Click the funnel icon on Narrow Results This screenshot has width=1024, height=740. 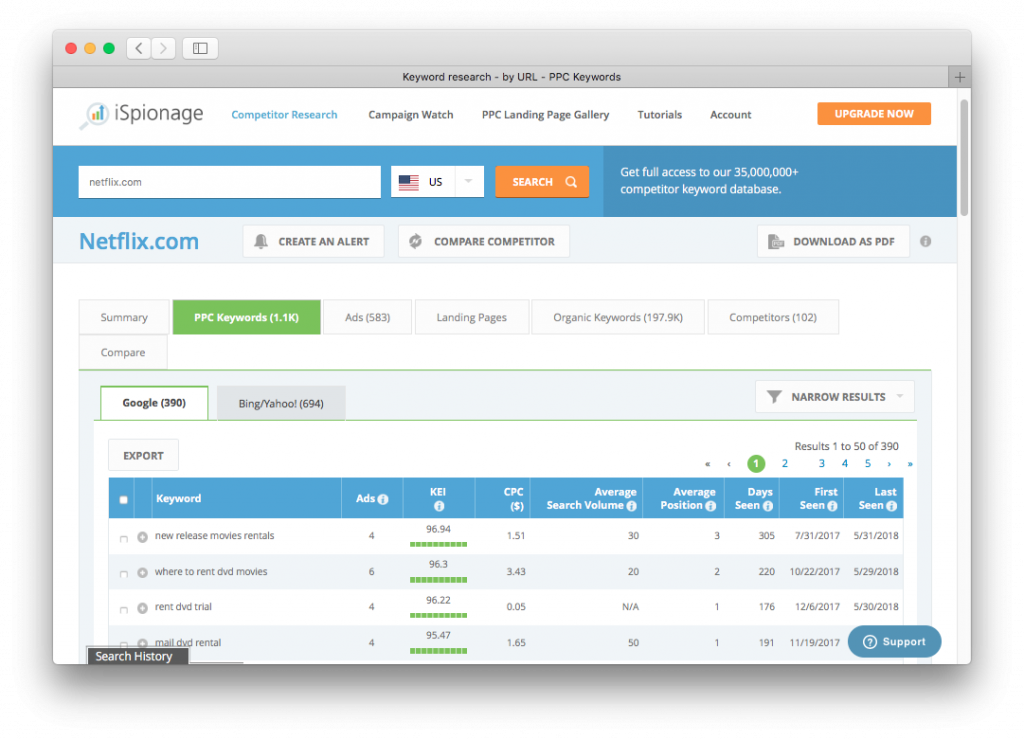point(773,396)
